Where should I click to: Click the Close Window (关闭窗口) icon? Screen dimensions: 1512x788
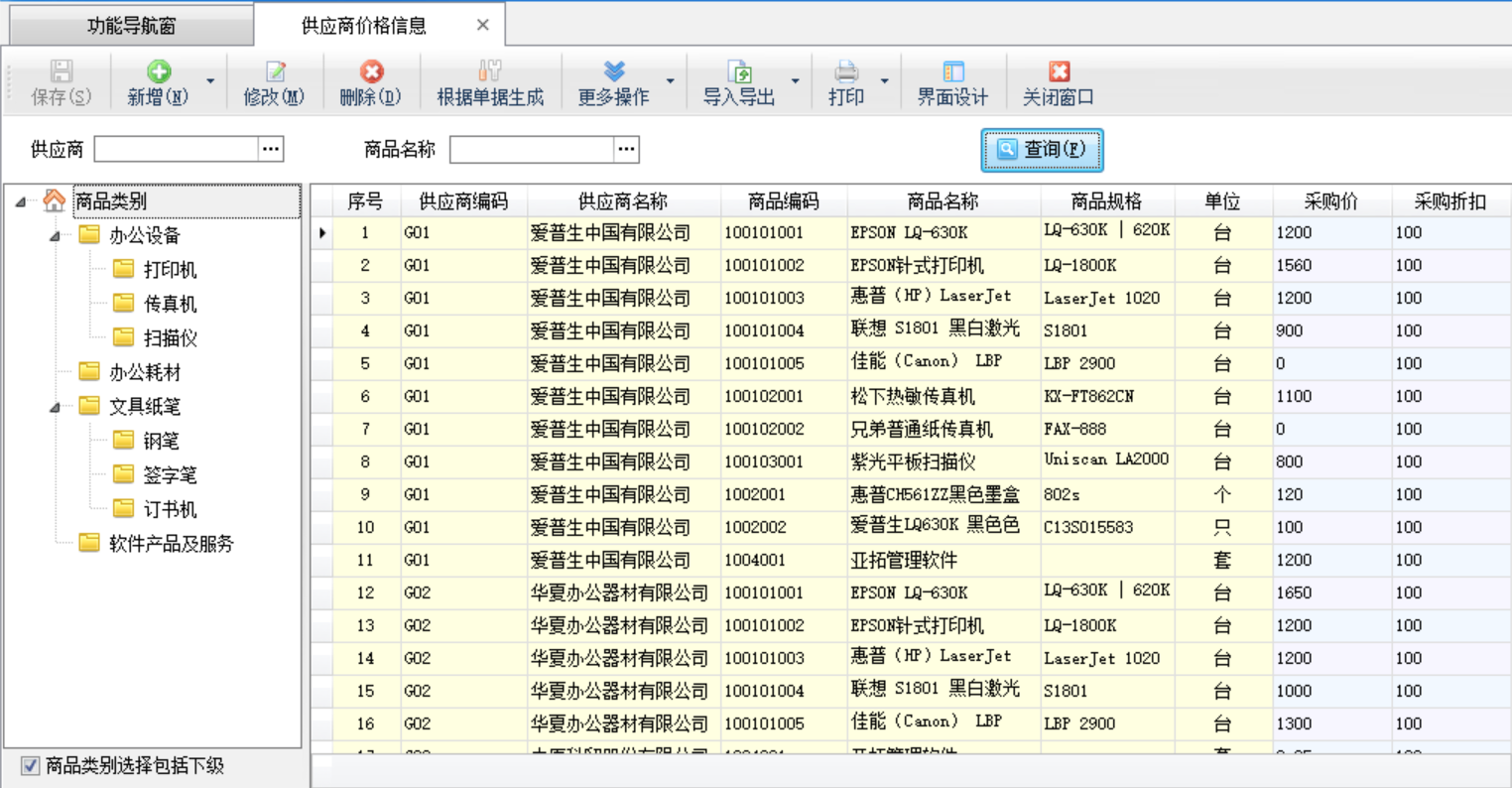[x=1059, y=72]
